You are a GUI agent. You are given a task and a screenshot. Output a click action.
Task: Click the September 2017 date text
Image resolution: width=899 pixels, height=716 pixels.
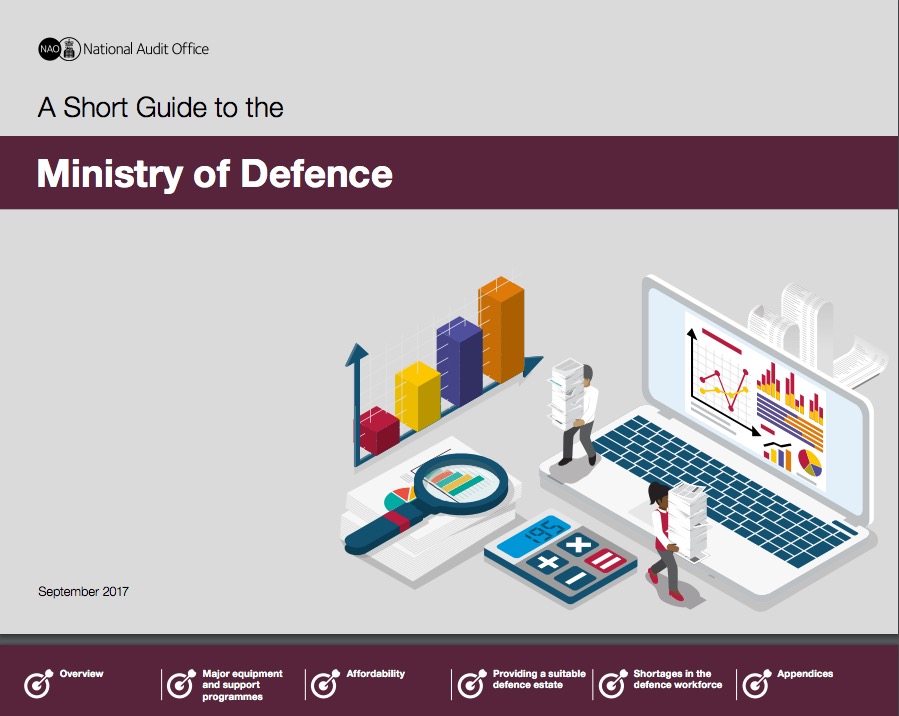coord(83,592)
